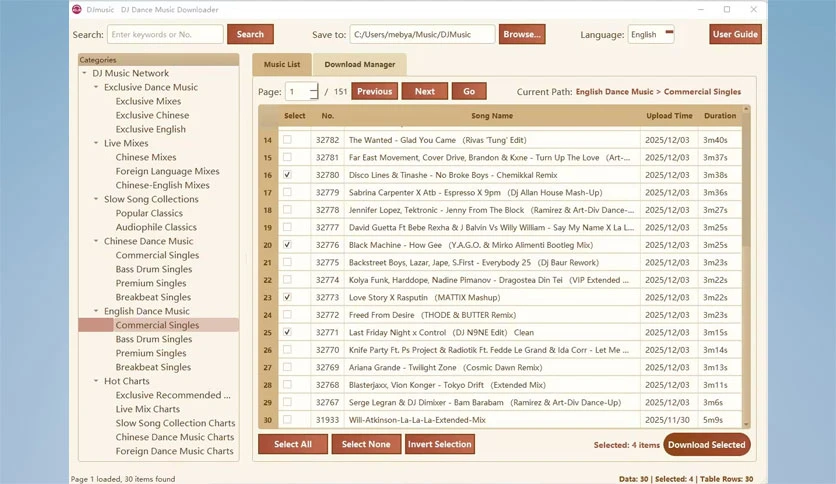Click the Search button
This screenshot has height=484, width=836.
point(250,34)
